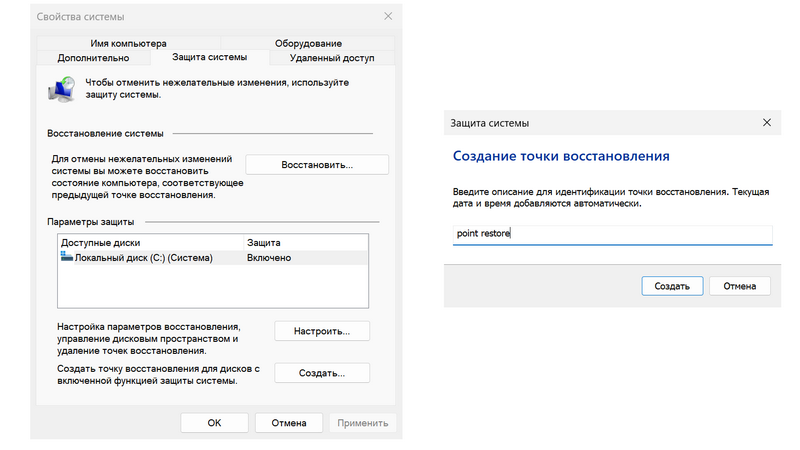Image resolution: width=800 pixels, height=450 pixels.
Task: Click the drive icon of Локальный диск (C:)
Action: [67, 258]
